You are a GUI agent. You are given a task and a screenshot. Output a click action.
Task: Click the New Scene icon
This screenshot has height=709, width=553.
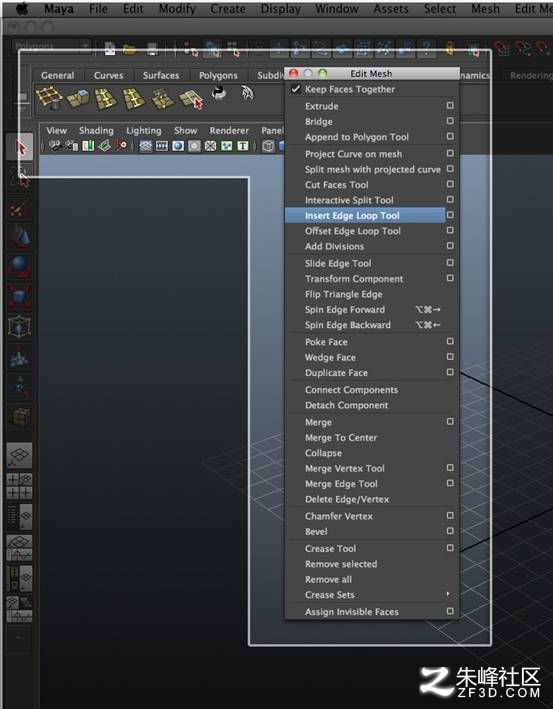click(109, 49)
